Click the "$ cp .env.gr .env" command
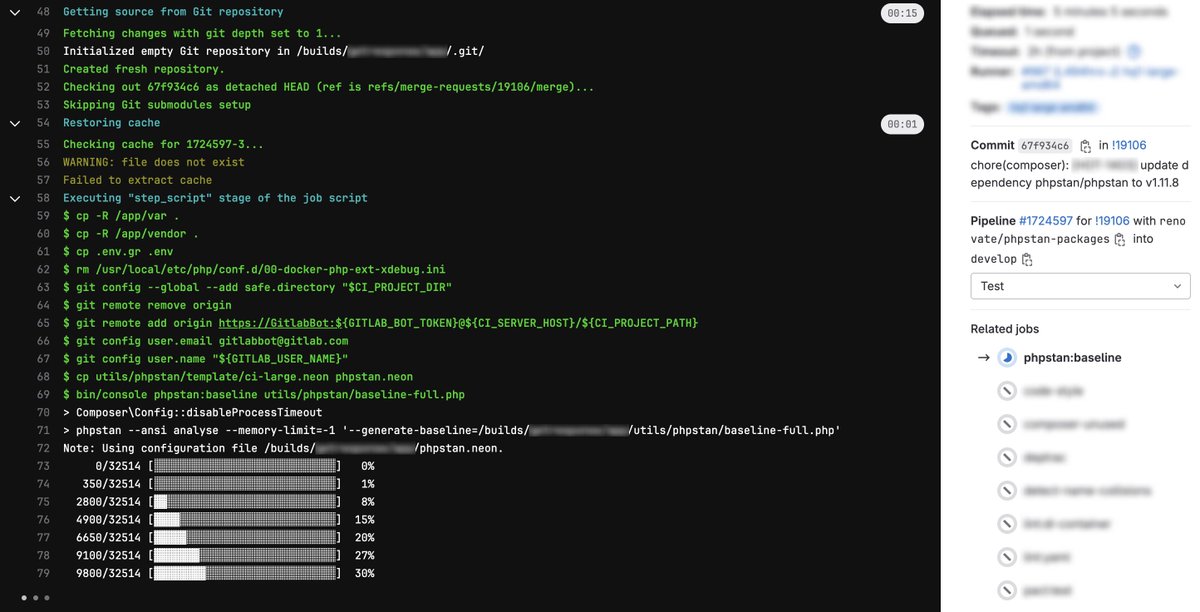The height and width of the screenshot is (612, 1200). tap(117, 252)
